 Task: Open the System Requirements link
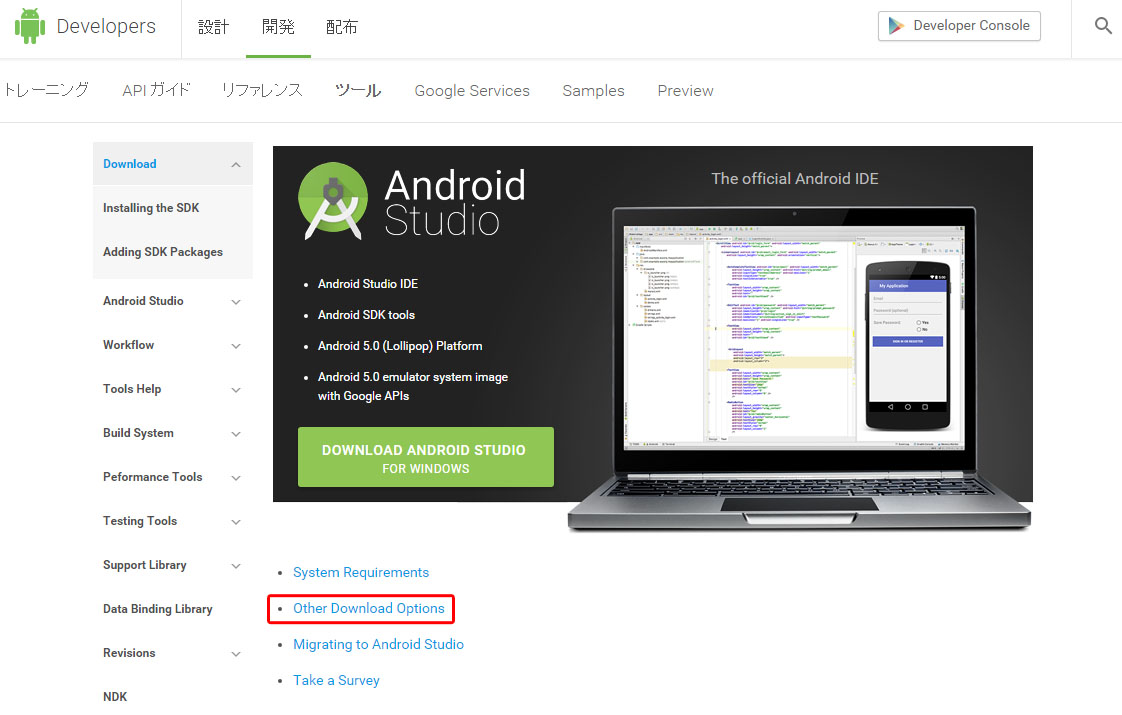pos(361,573)
